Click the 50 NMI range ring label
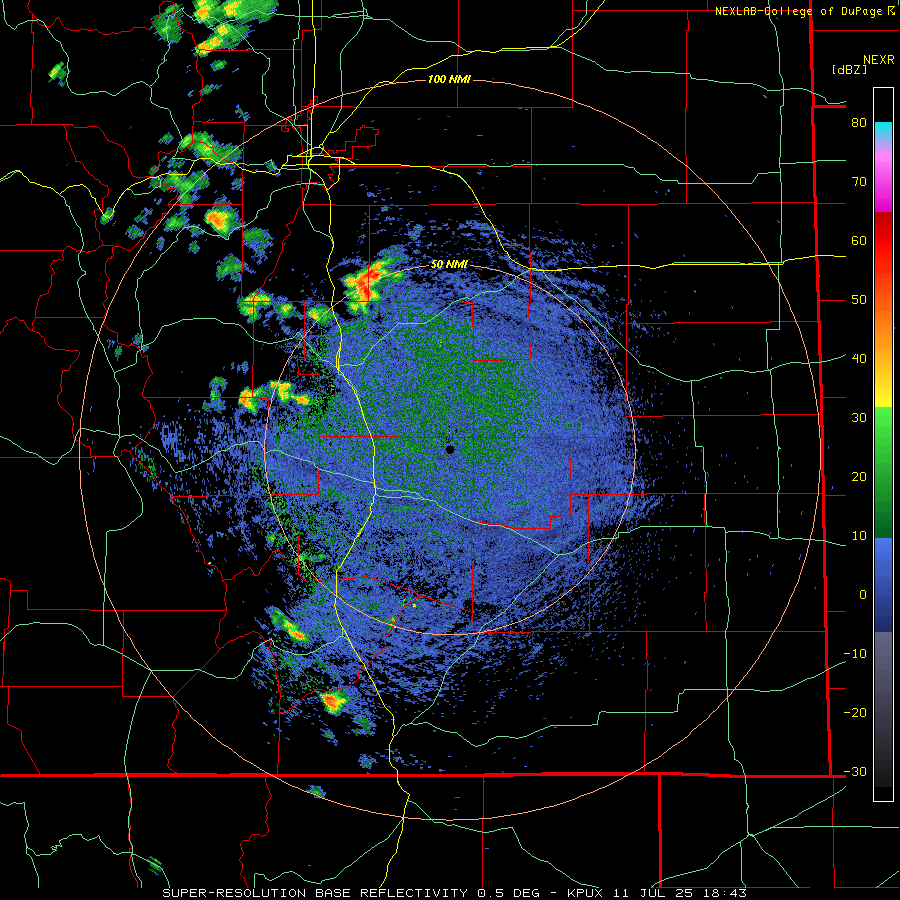The image size is (900, 900). point(449,265)
